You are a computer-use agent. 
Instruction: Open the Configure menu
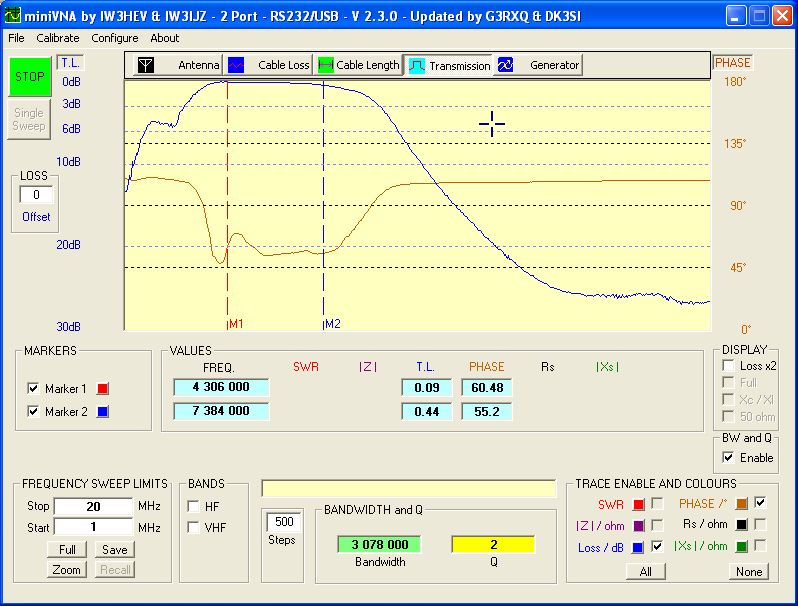coord(115,38)
